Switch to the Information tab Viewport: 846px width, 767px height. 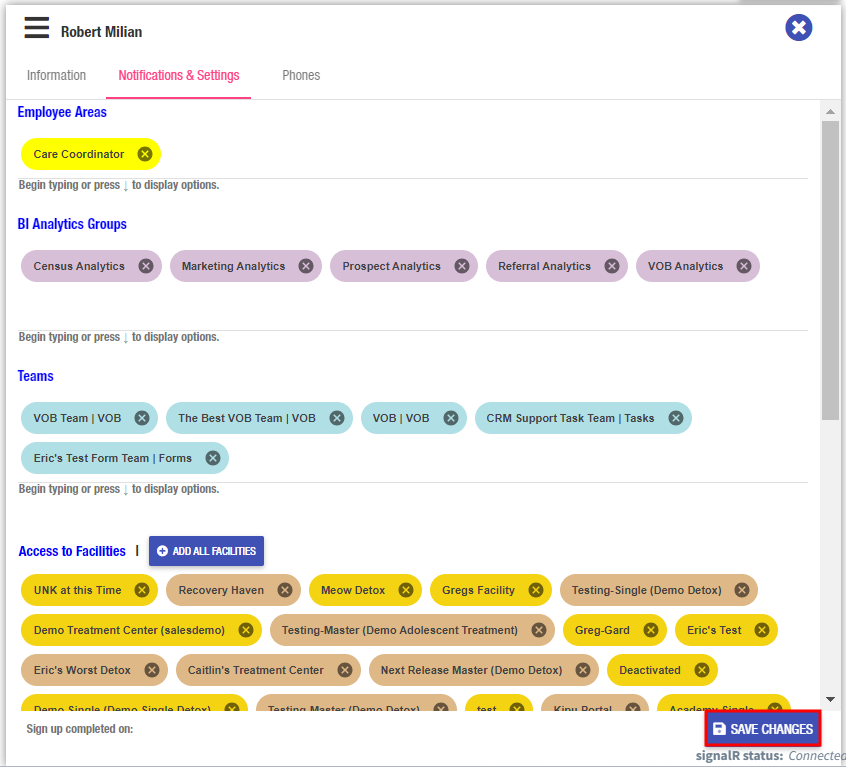click(x=56, y=76)
